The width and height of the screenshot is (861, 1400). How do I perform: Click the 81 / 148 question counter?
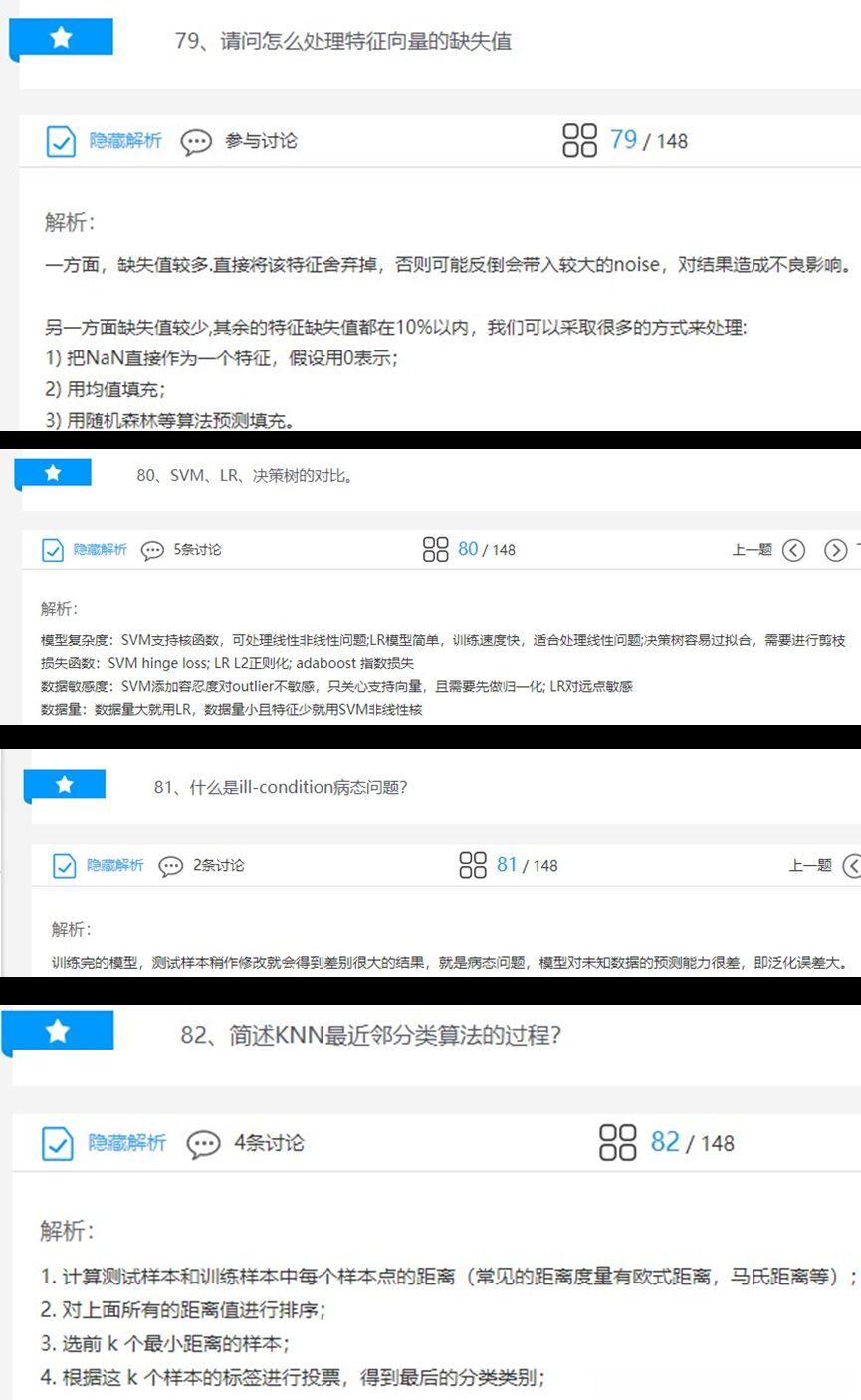(x=528, y=865)
